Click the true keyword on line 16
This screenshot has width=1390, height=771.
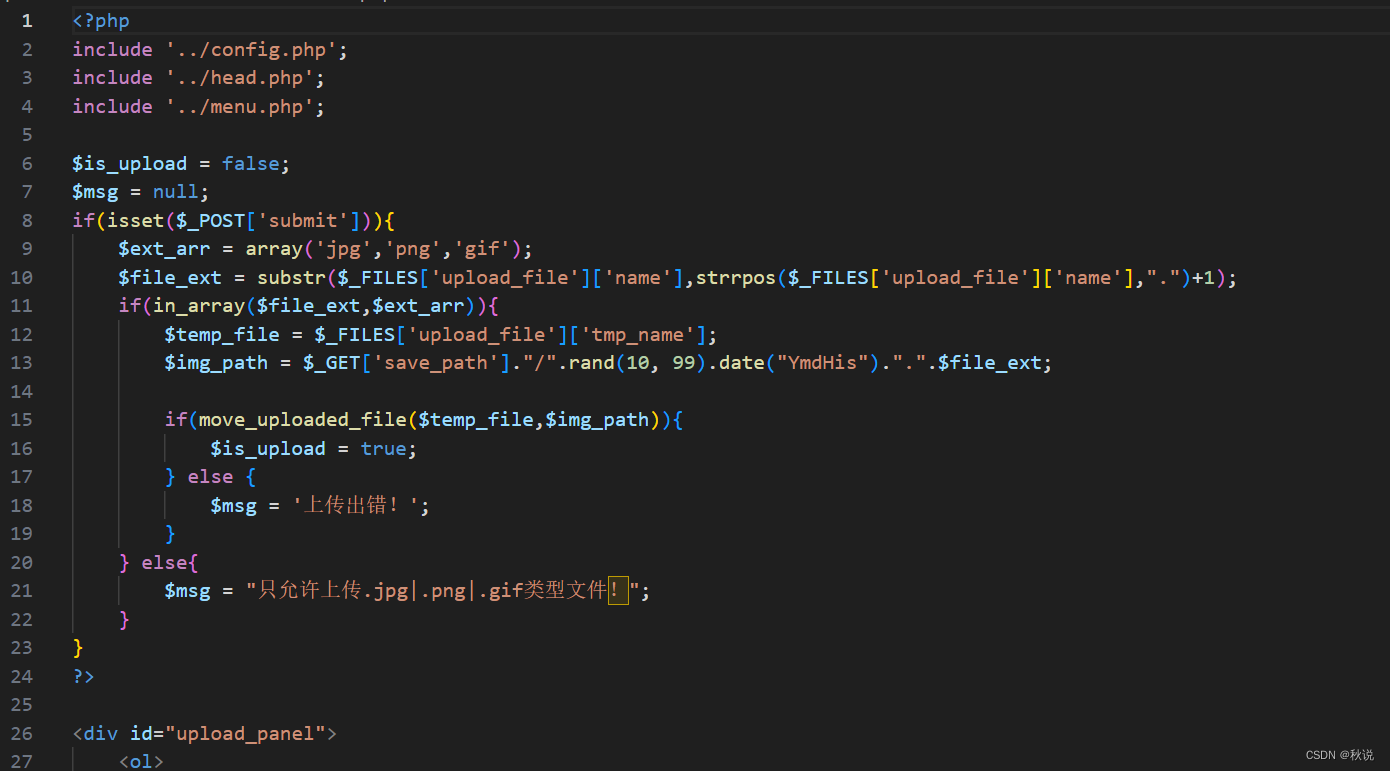point(384,448)
